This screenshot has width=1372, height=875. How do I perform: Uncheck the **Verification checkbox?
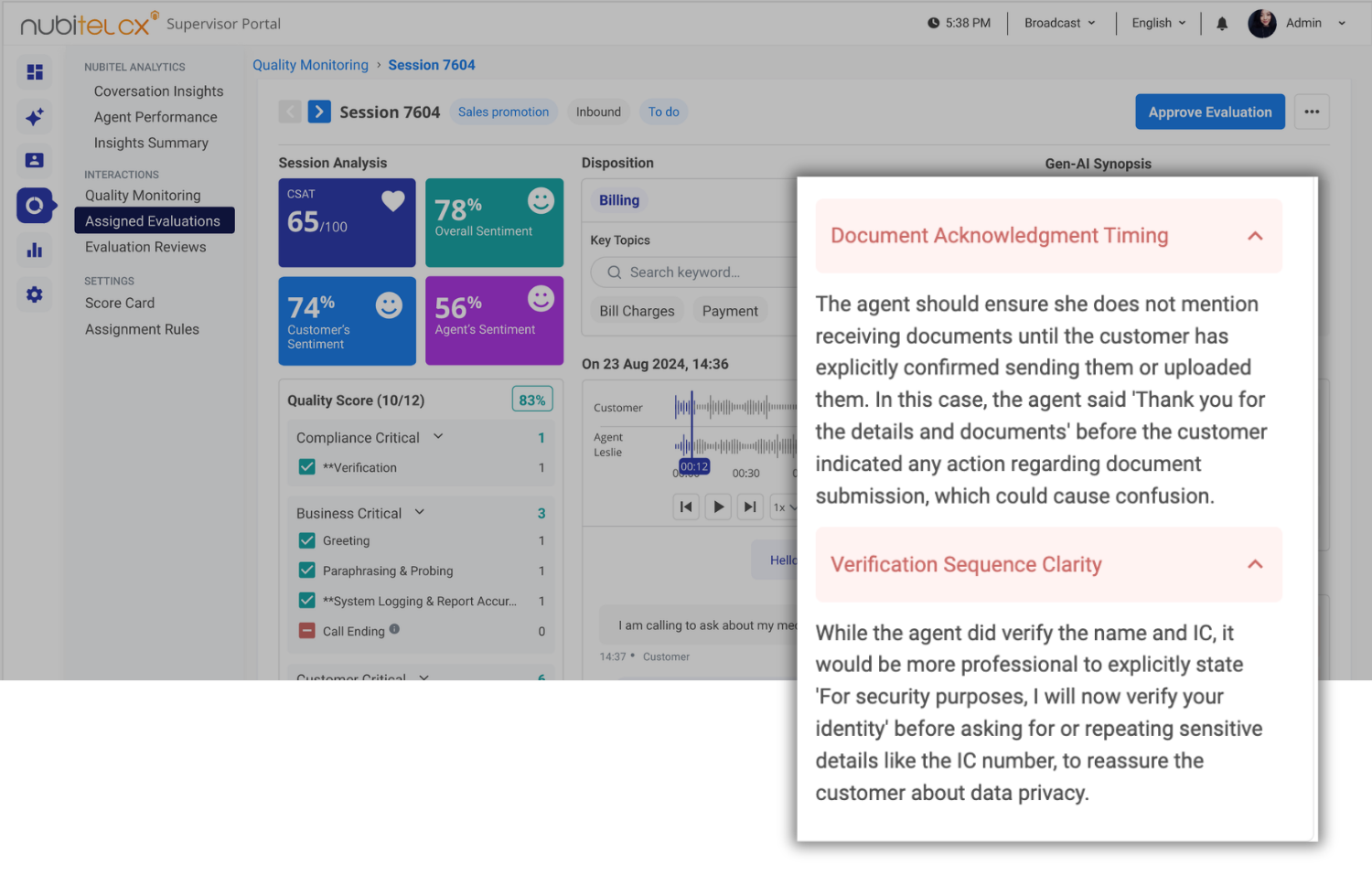[307, 467]
